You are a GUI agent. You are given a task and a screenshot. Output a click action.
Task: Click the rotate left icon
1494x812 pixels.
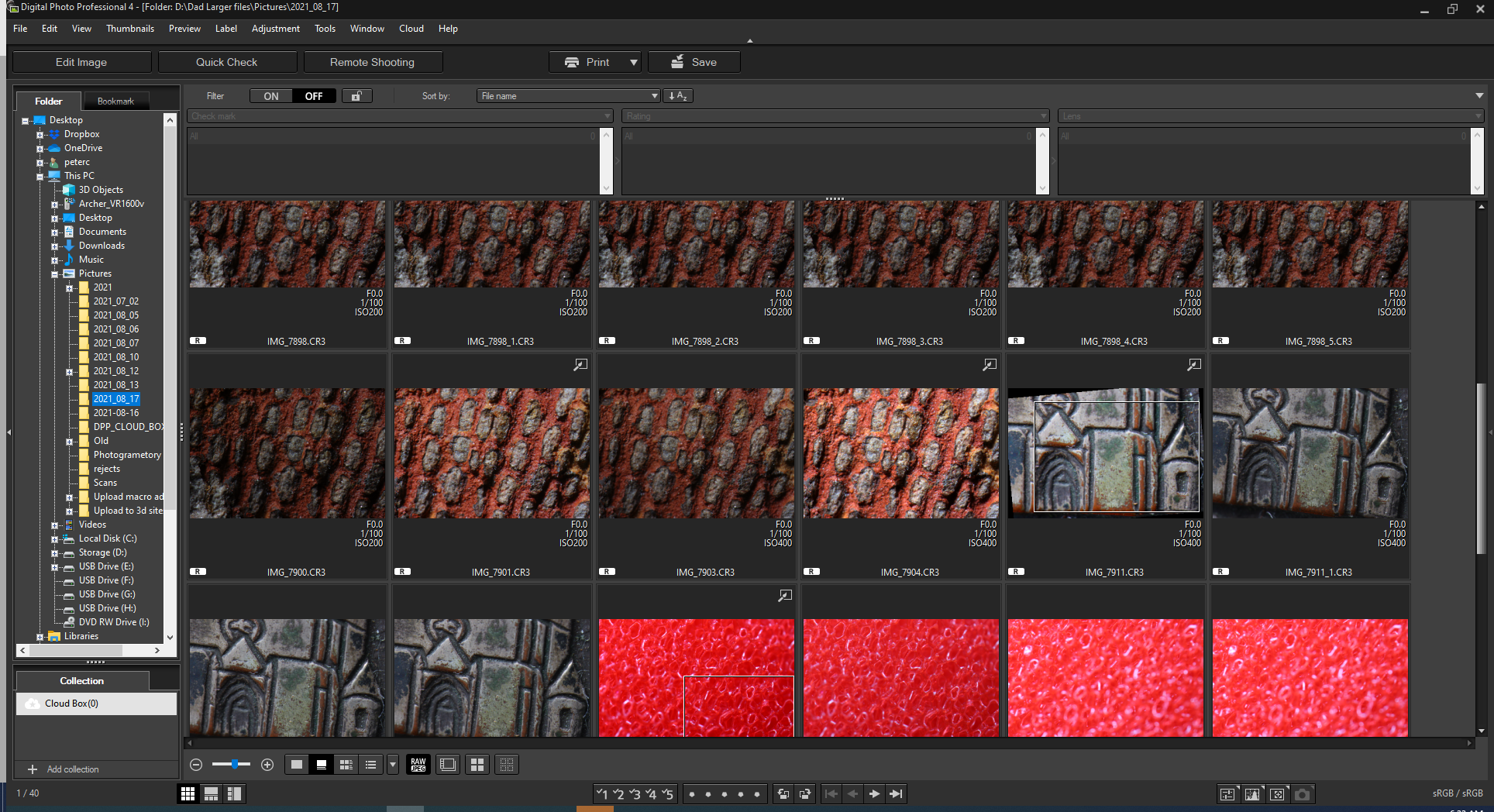783,794
